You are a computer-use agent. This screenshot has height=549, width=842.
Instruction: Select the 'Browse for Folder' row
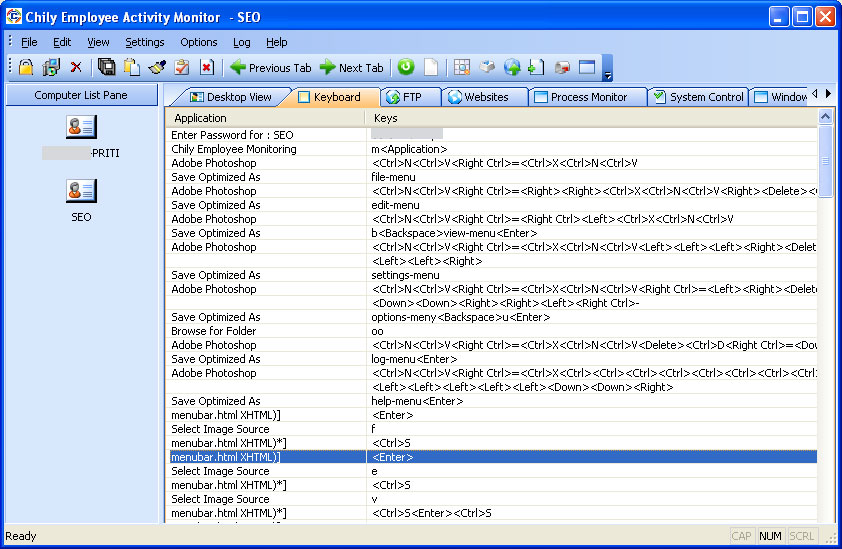[x=491, y=331]
